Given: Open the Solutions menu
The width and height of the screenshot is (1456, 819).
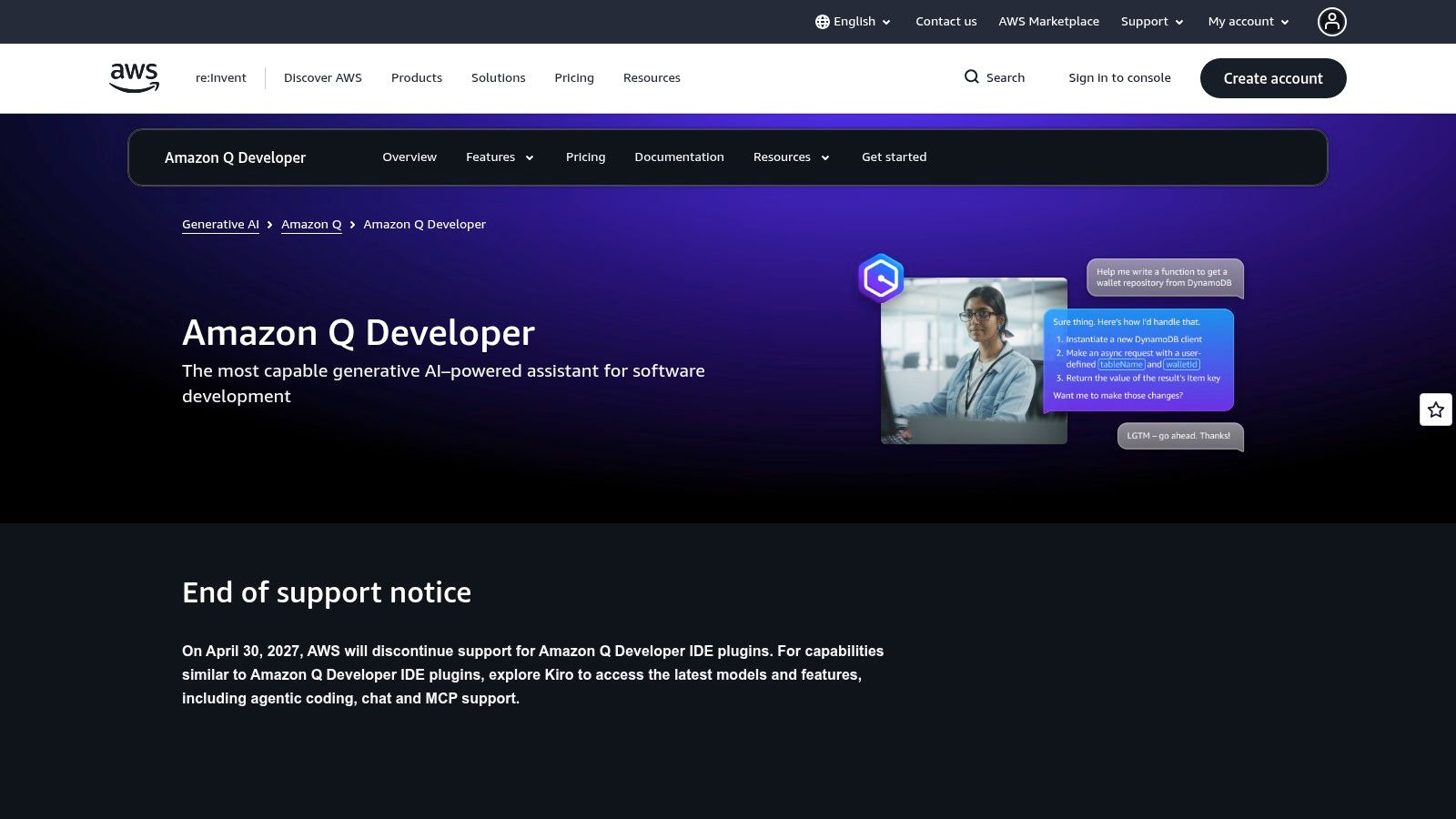Looking at the screenshot, I should pos(499,78).
